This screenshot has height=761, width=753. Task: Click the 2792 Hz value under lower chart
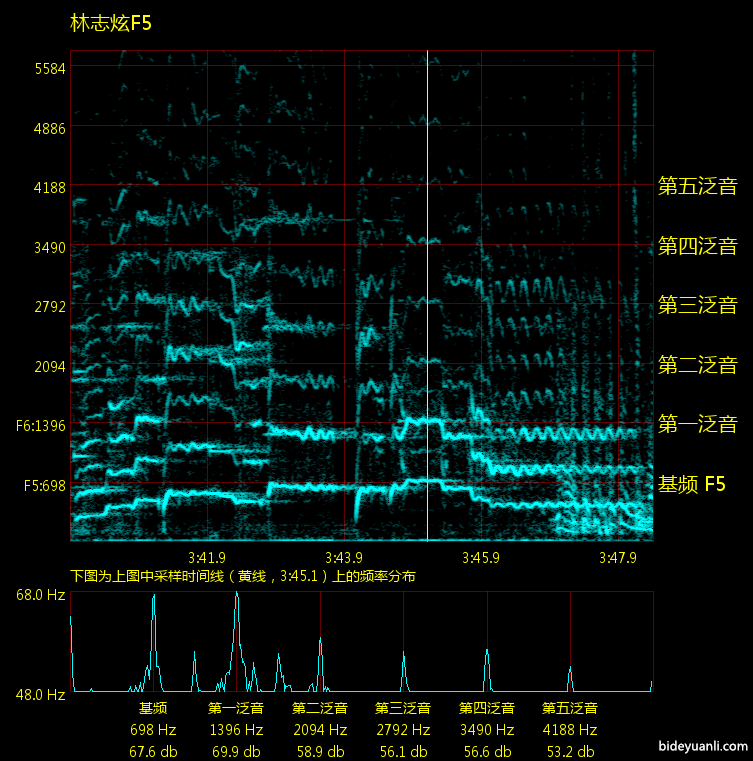pos(403,730)
